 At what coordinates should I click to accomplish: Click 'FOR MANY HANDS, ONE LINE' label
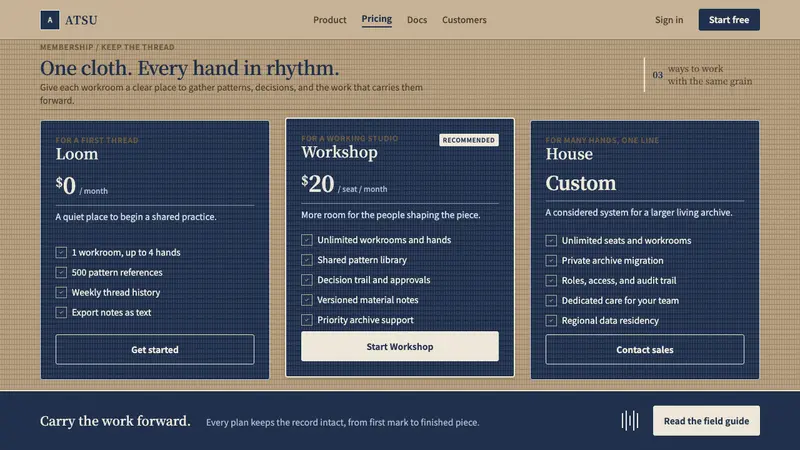coord(602,140)
